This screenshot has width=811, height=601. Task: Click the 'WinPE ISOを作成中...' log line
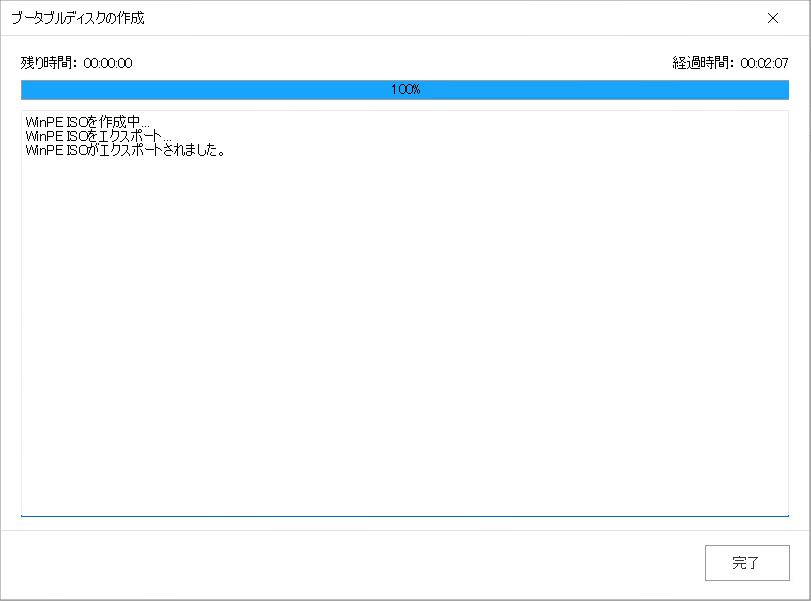click(x=87, y=122)
